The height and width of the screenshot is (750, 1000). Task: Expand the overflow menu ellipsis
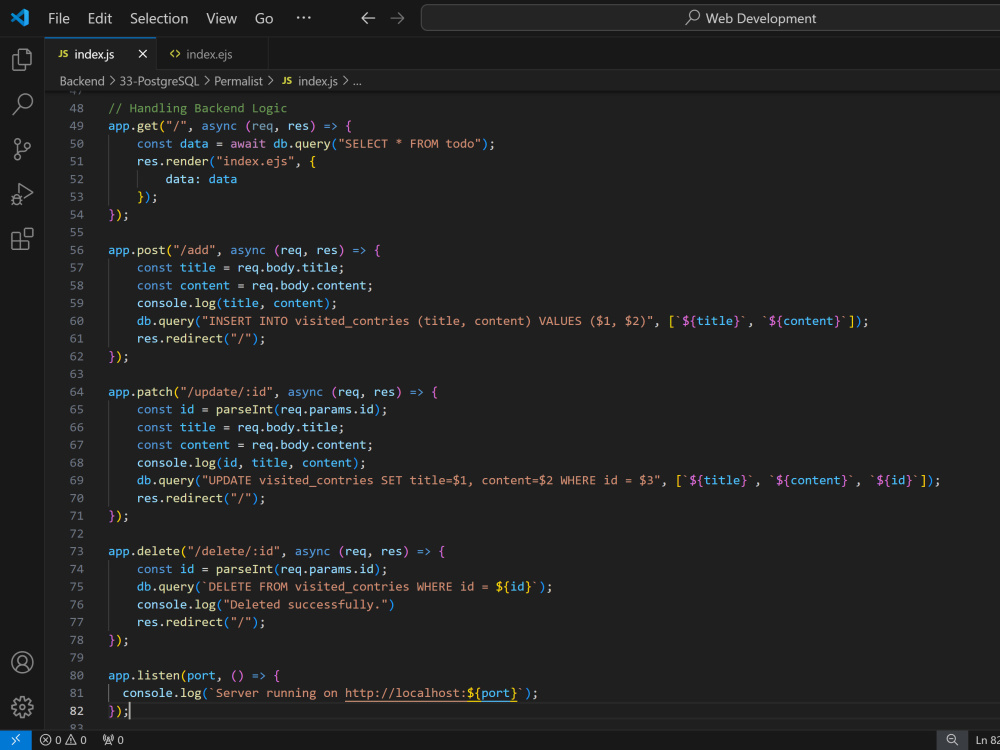[x=304, y=18]
